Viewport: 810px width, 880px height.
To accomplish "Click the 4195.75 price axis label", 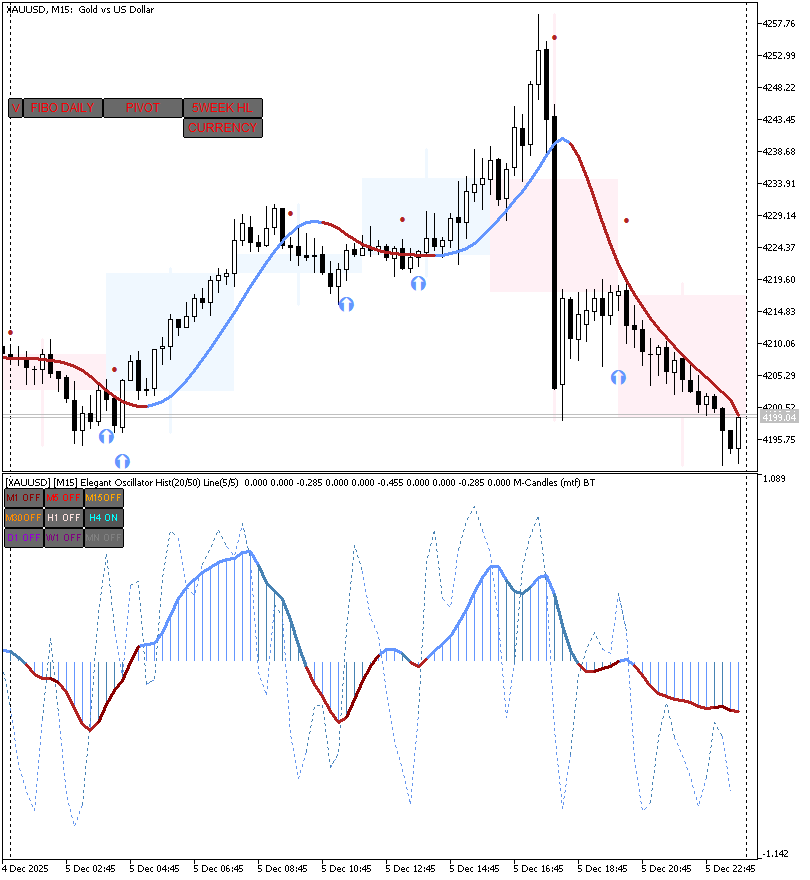I will (779, 439).
